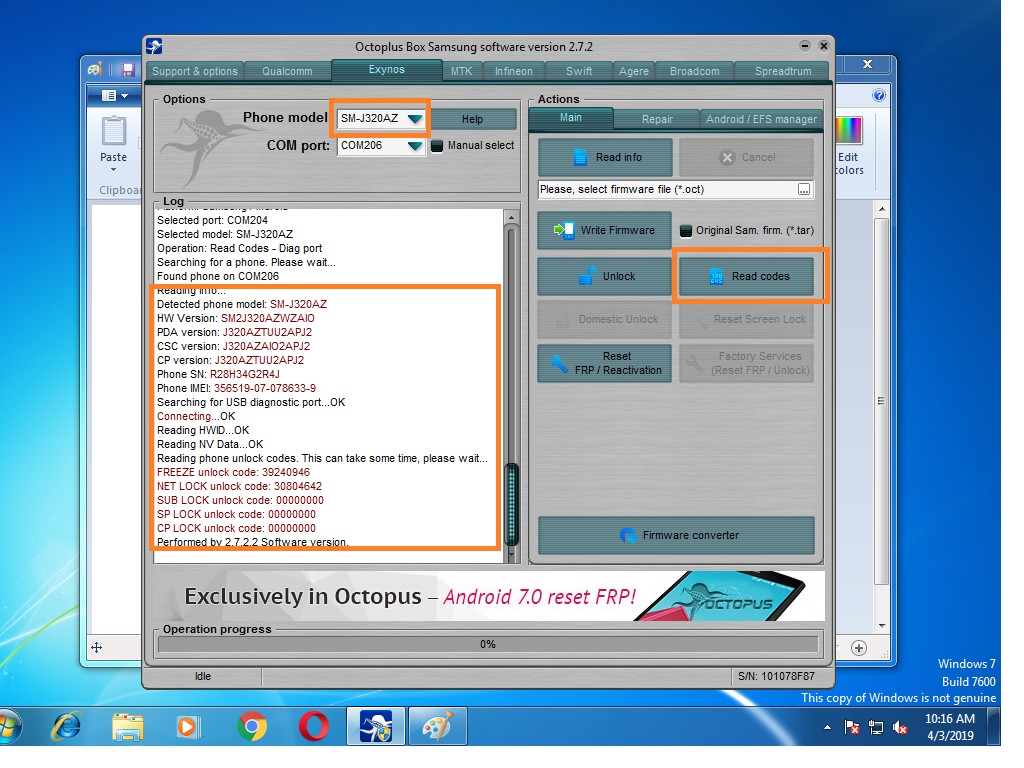Open the Infineon tab
The height and width of the screenshot is (768, 1024).
click(x=513, y=71)
